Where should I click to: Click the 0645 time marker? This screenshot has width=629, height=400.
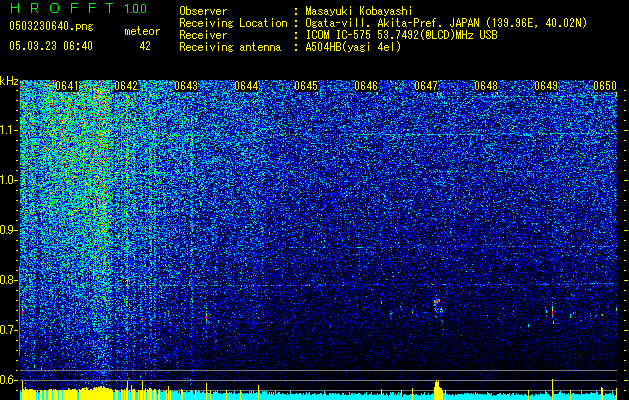pyautogui.click(x=306, y=86)
